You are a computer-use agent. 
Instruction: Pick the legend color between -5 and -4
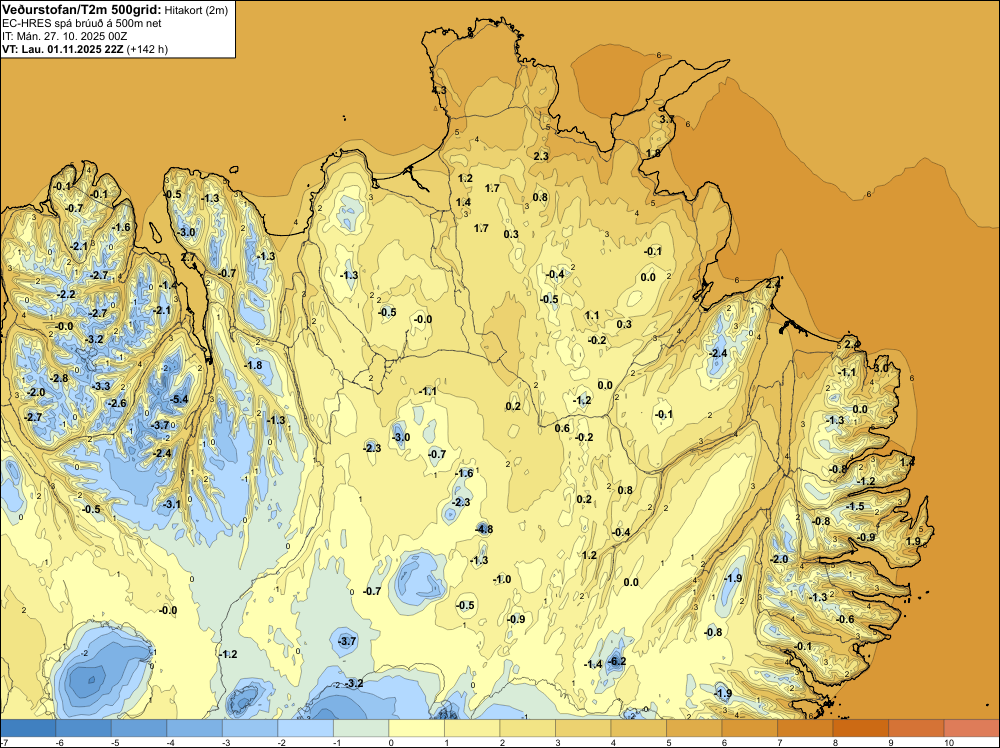139,728
